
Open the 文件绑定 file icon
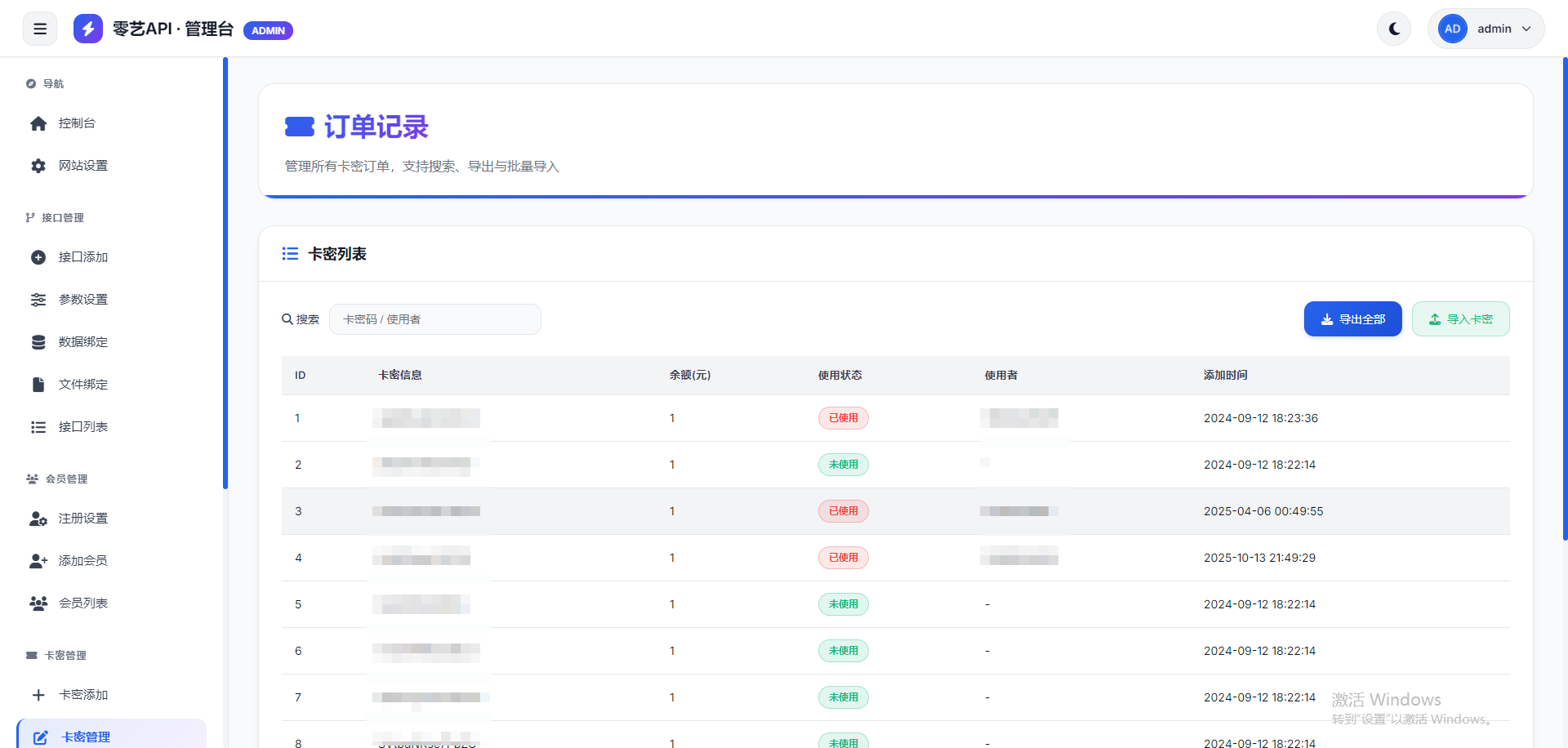(x=38, y=385)
